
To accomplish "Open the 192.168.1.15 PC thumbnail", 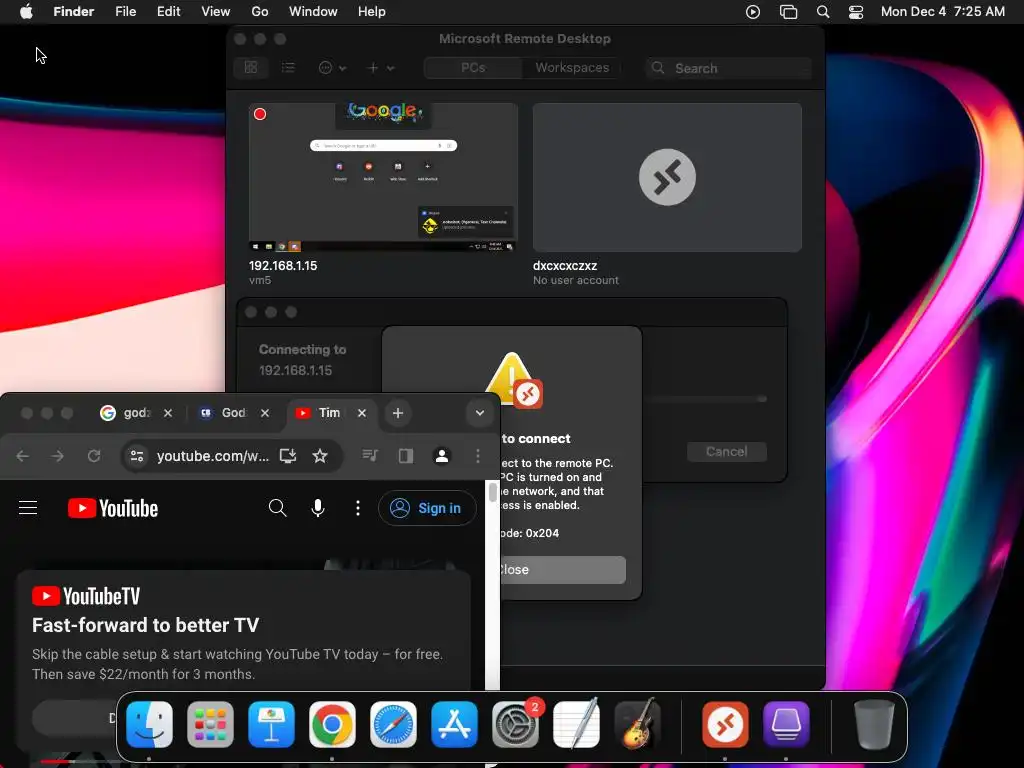I will (x=383, y=177).
